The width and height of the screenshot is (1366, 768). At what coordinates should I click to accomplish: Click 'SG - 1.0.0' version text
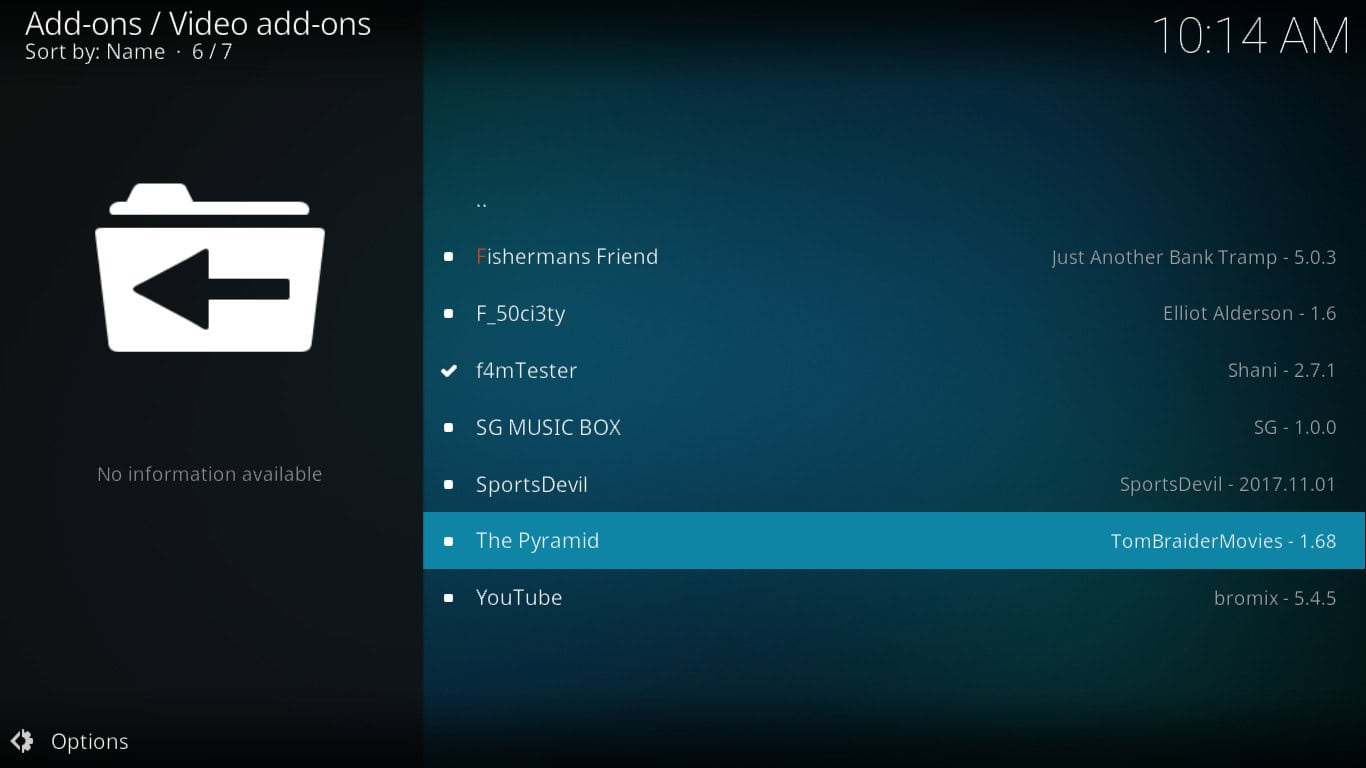tap(1295, 427)
